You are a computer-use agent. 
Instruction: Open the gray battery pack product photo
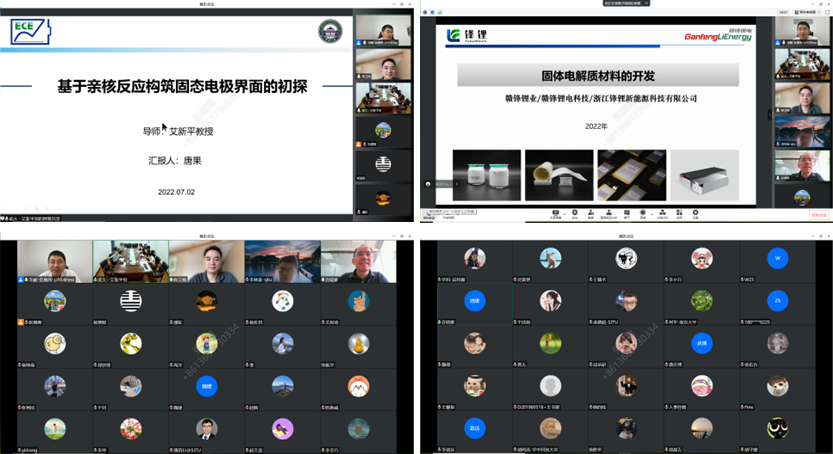[x=704, y=175]
